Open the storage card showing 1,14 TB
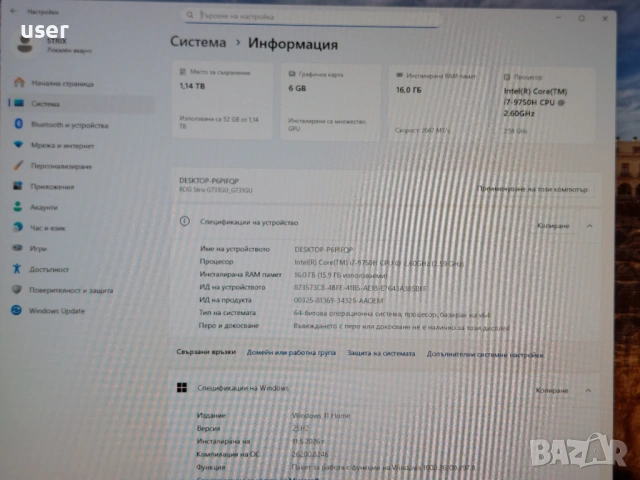The height and width of the screenshot is (480, 640). click(x=222, y=101)
